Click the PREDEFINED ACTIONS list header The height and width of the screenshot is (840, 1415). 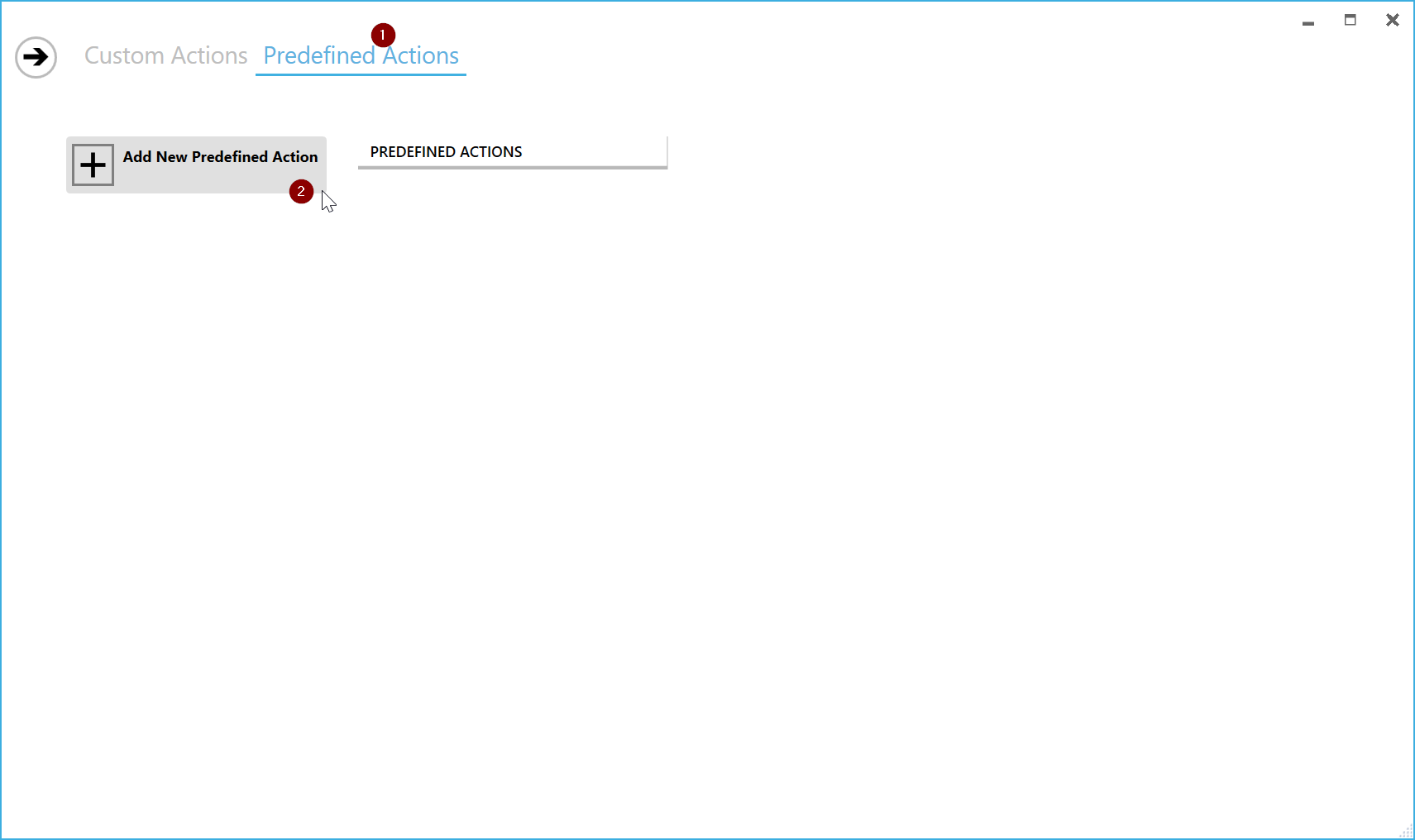click(x=512, y=152)
